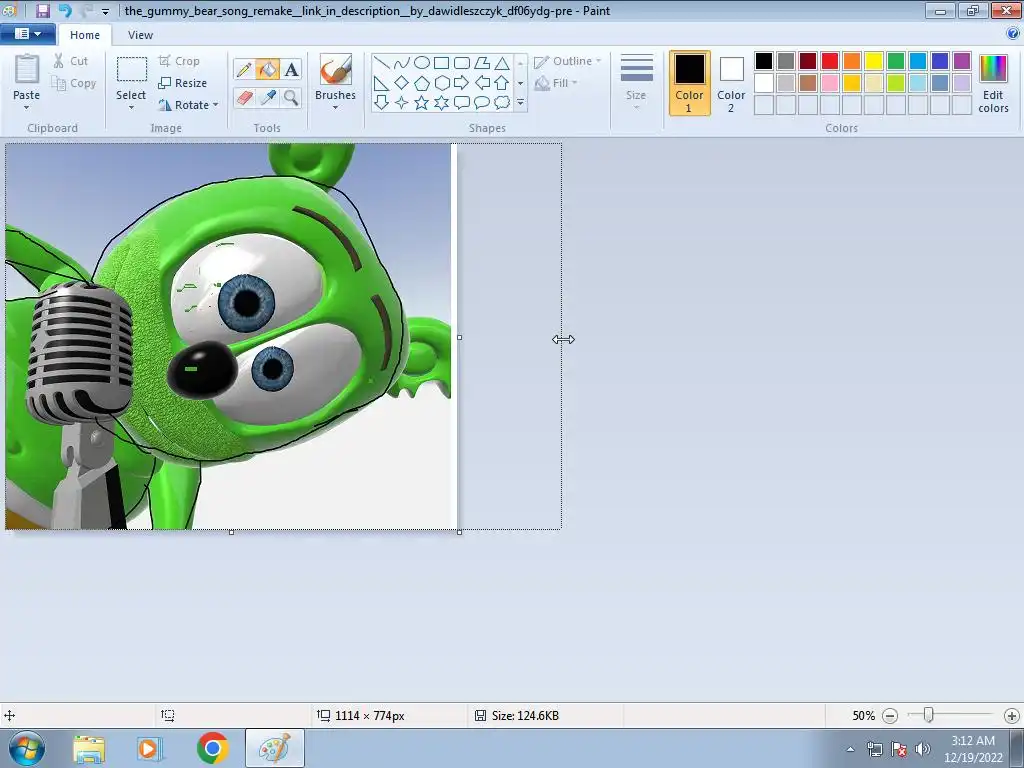Viewport: 1024px width, 768px height.
Task: Choose the Hexagon shape
Action: tap(441, 83)
